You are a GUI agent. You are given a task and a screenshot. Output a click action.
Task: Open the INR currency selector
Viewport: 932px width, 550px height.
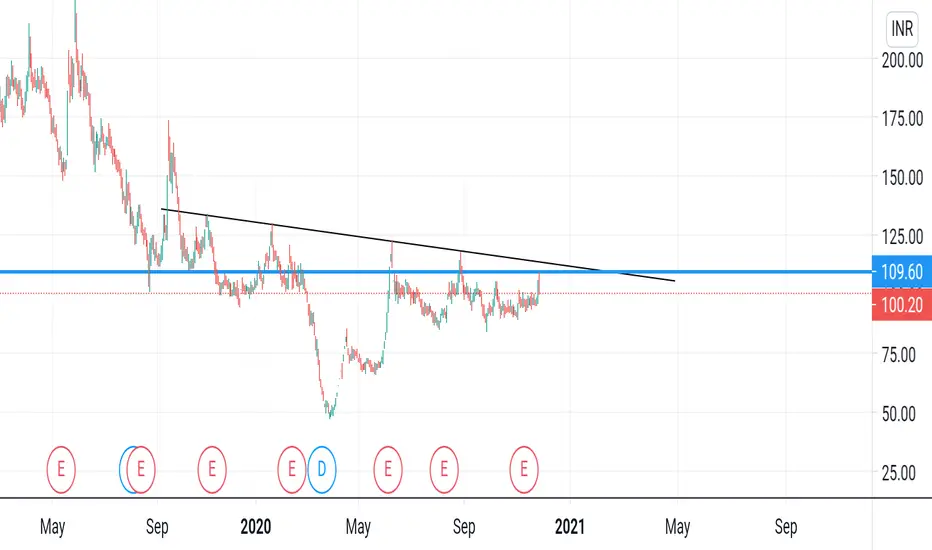click(x=902, y=28)
